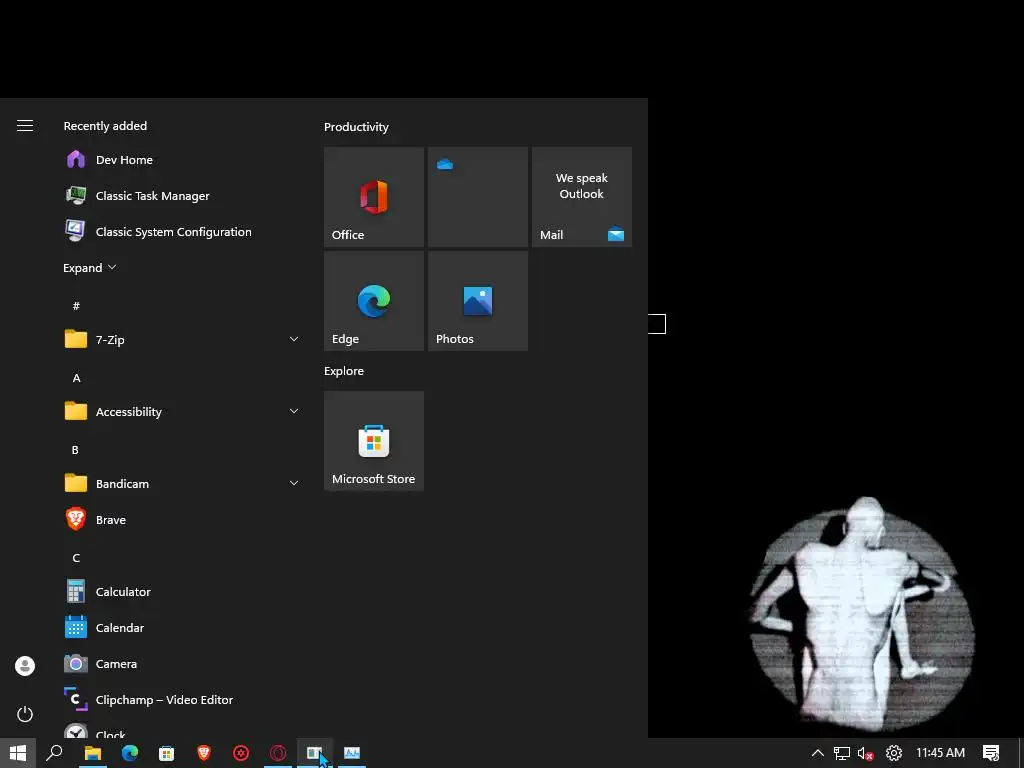Viewport: 1024px width, 768px height.
Task: Open the muted volume tray icon
Action: tap(866, 753)
